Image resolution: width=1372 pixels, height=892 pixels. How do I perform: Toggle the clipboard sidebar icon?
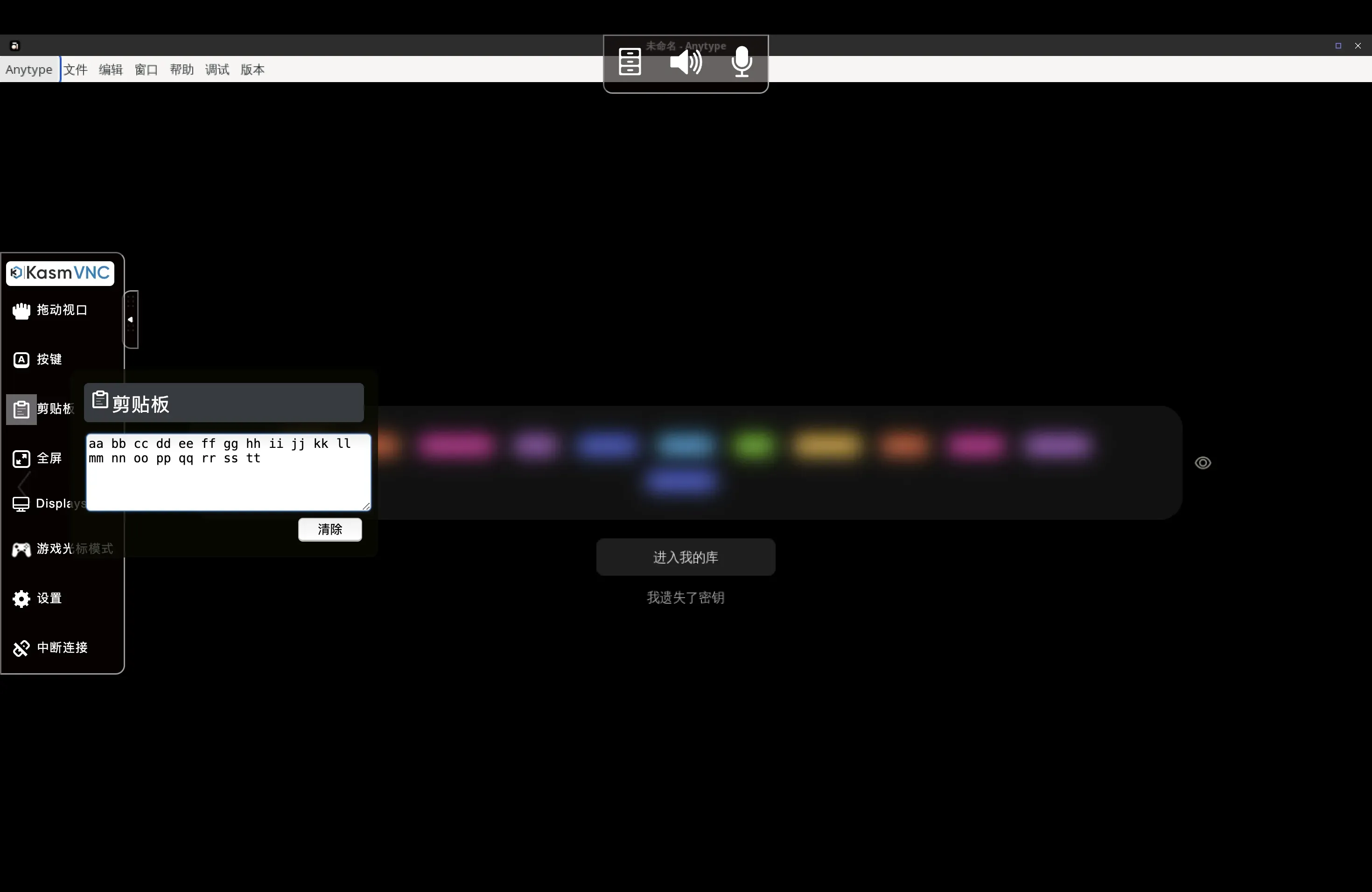click(x=21, y=409)
